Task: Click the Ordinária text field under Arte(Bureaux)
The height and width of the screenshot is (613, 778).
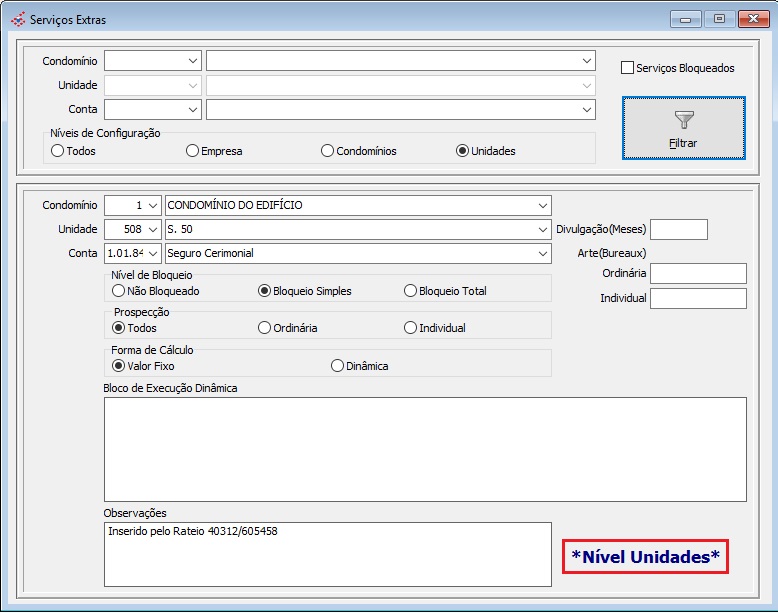Action: [698, 274]
